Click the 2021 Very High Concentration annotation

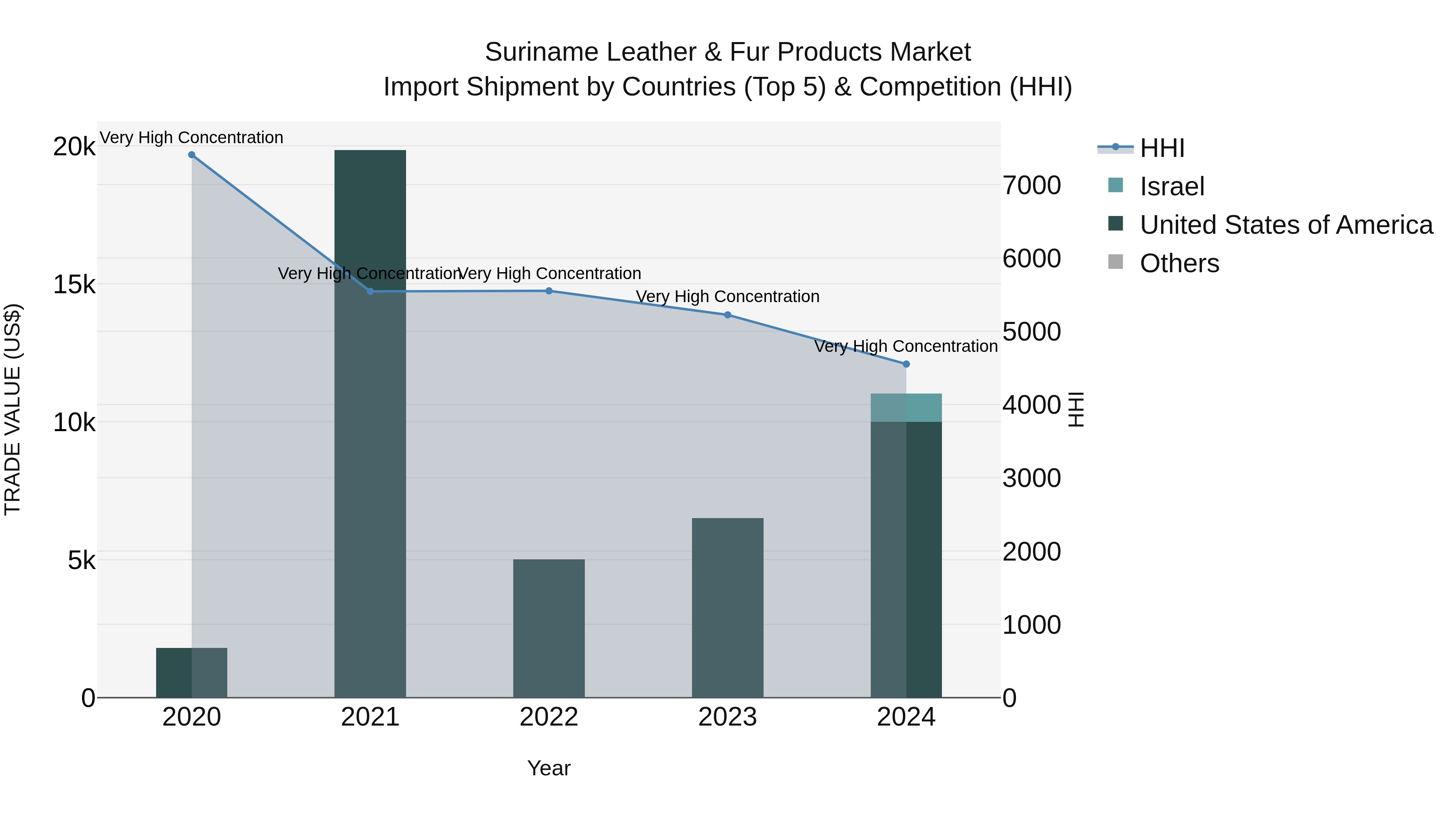[x=370, y=273]
